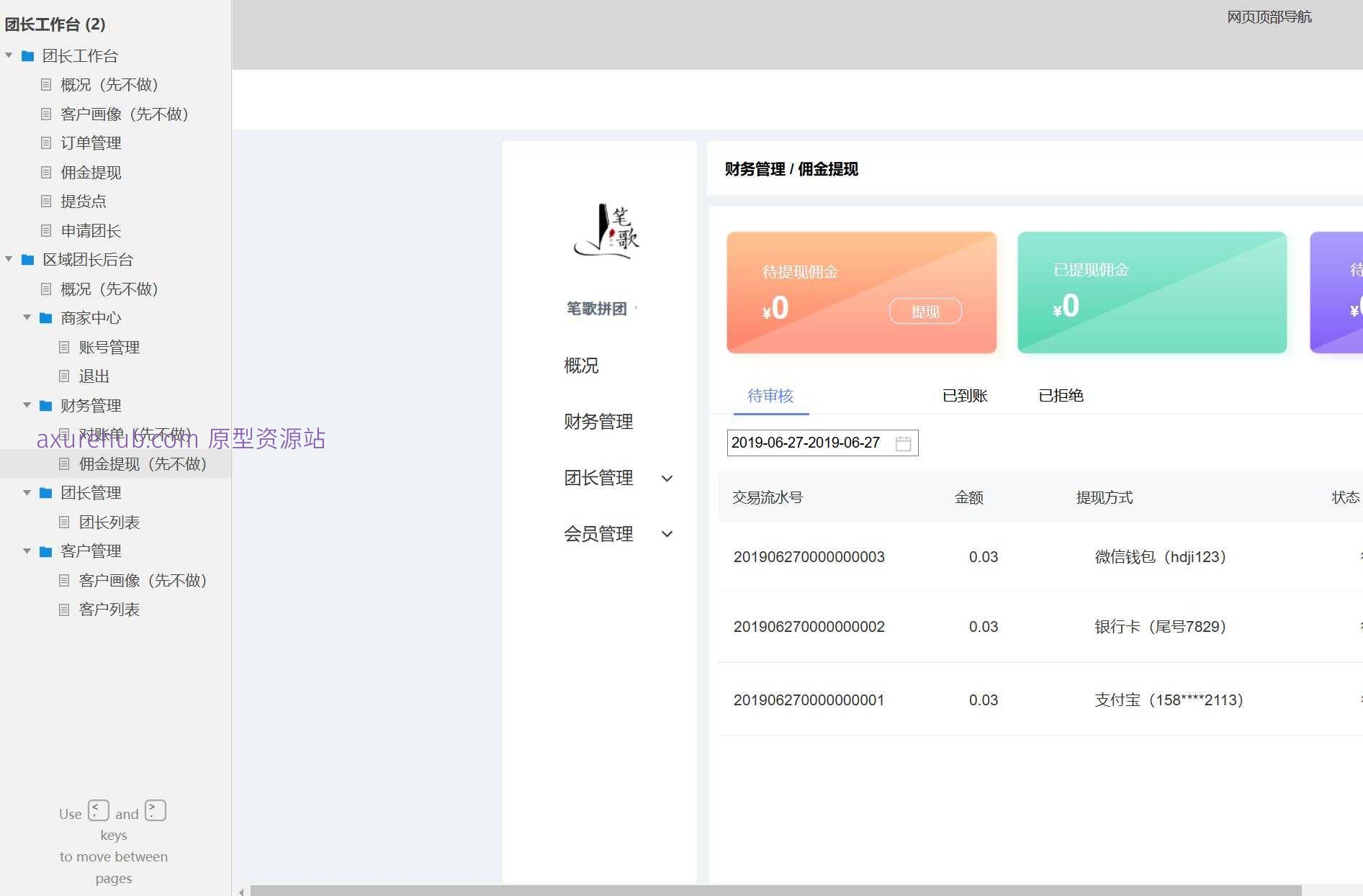
Task: Click the folder icon beside 团长管理 in sidebar
Action: click(x=45, y=493)
